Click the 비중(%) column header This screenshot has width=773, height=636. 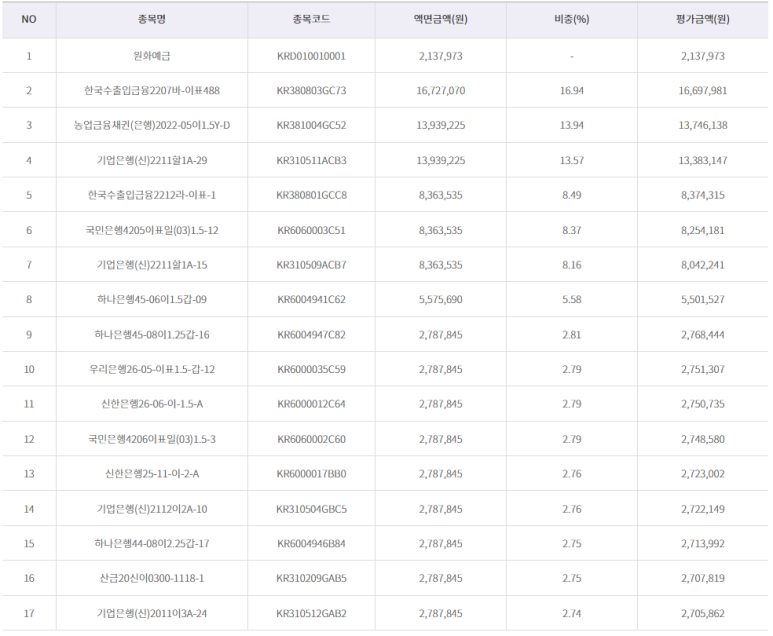(x=572, y=20)
